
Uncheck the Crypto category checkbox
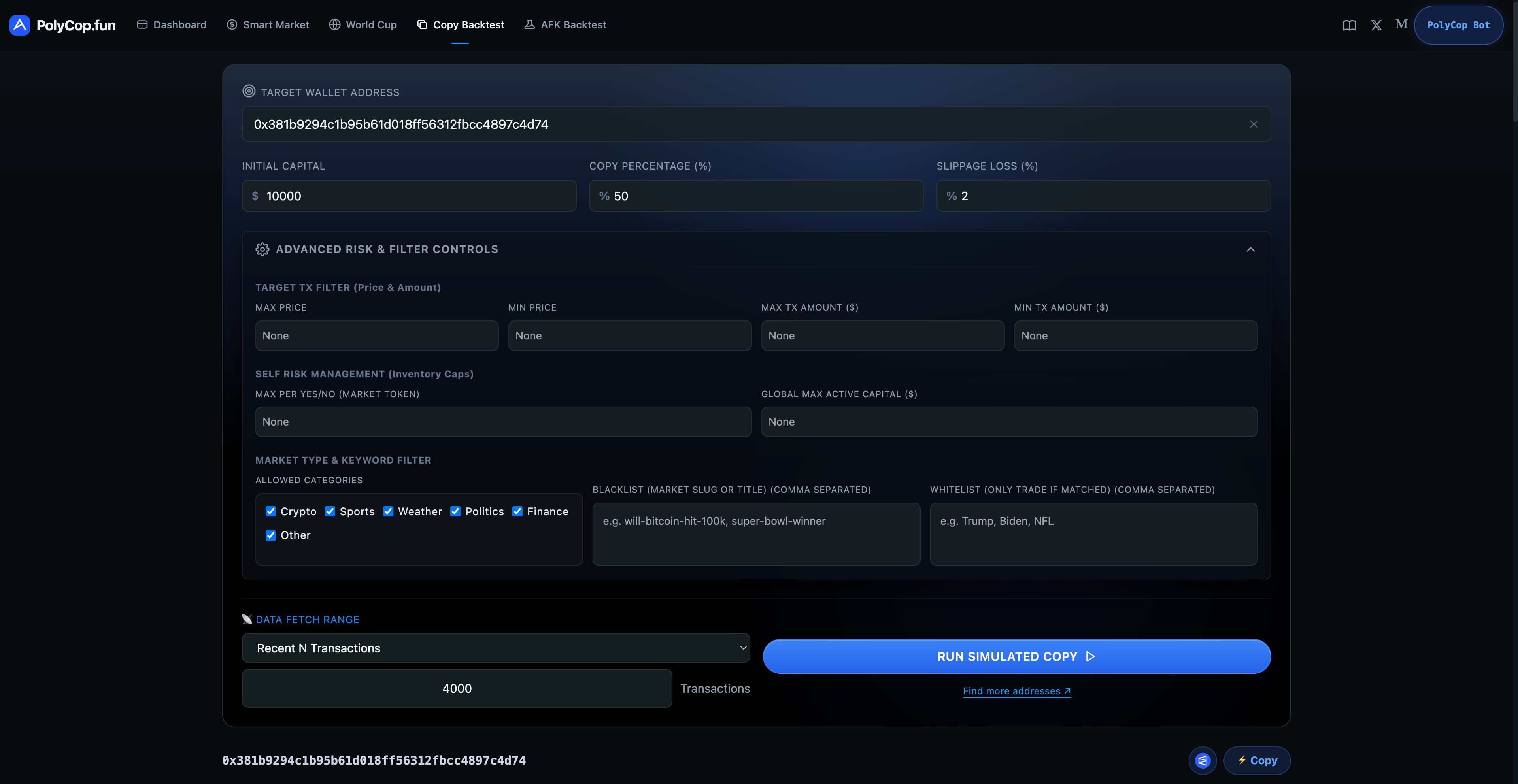(x=270, y=511)
